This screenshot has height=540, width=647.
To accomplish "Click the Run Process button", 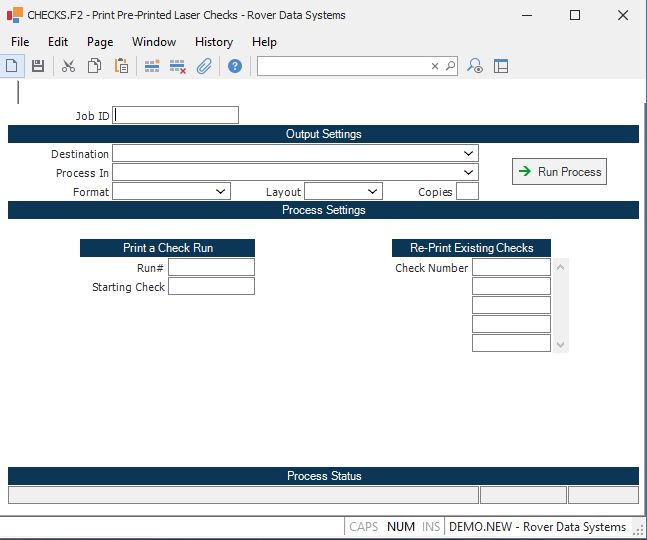I will point(559,172).
